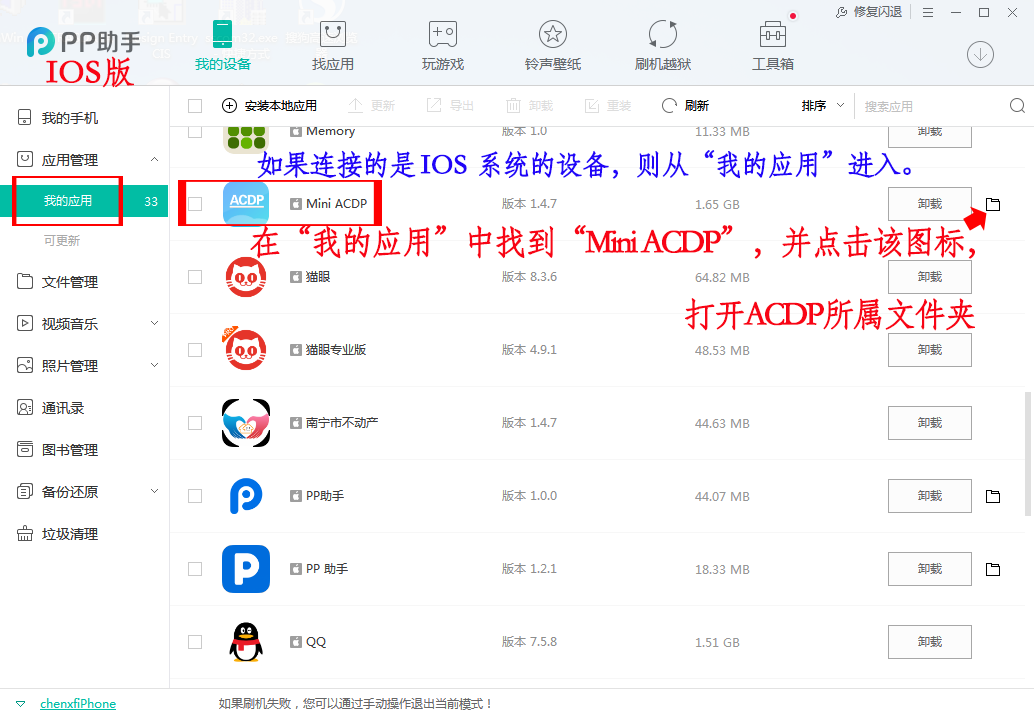Image resolution: width=1035 pixels, height=719 pixels.
Task: Click the QQ penguin app icon
Action: (x=246, y=642)
